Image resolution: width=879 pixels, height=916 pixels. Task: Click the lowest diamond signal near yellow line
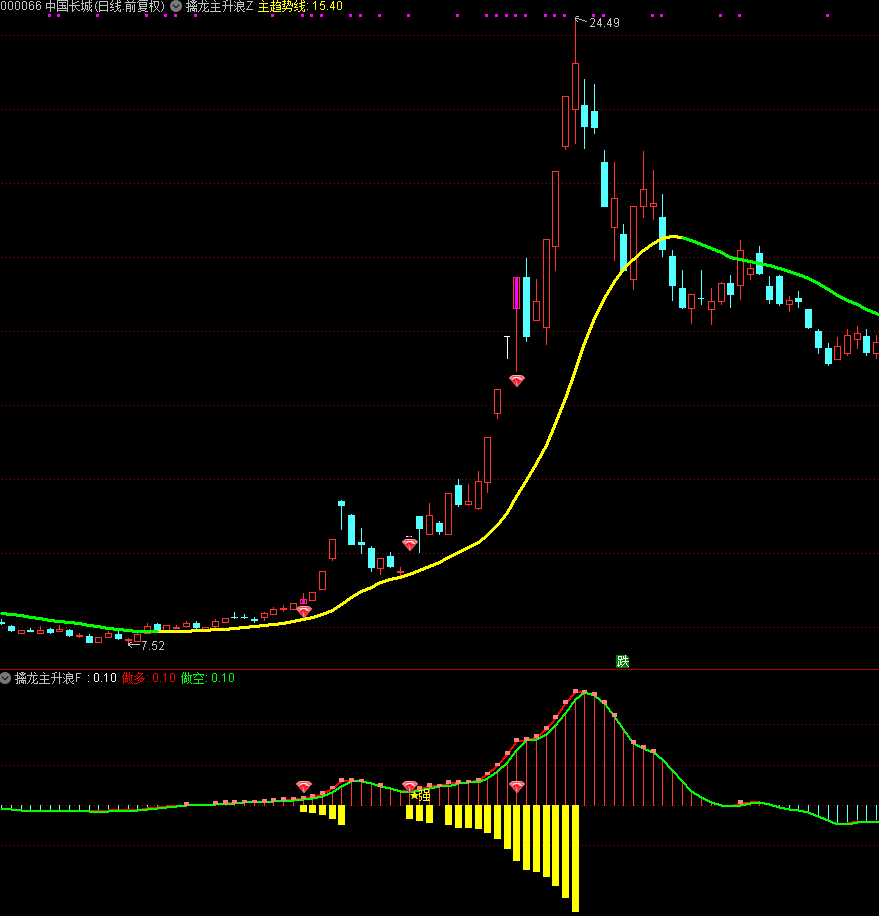tap(304, 611)
